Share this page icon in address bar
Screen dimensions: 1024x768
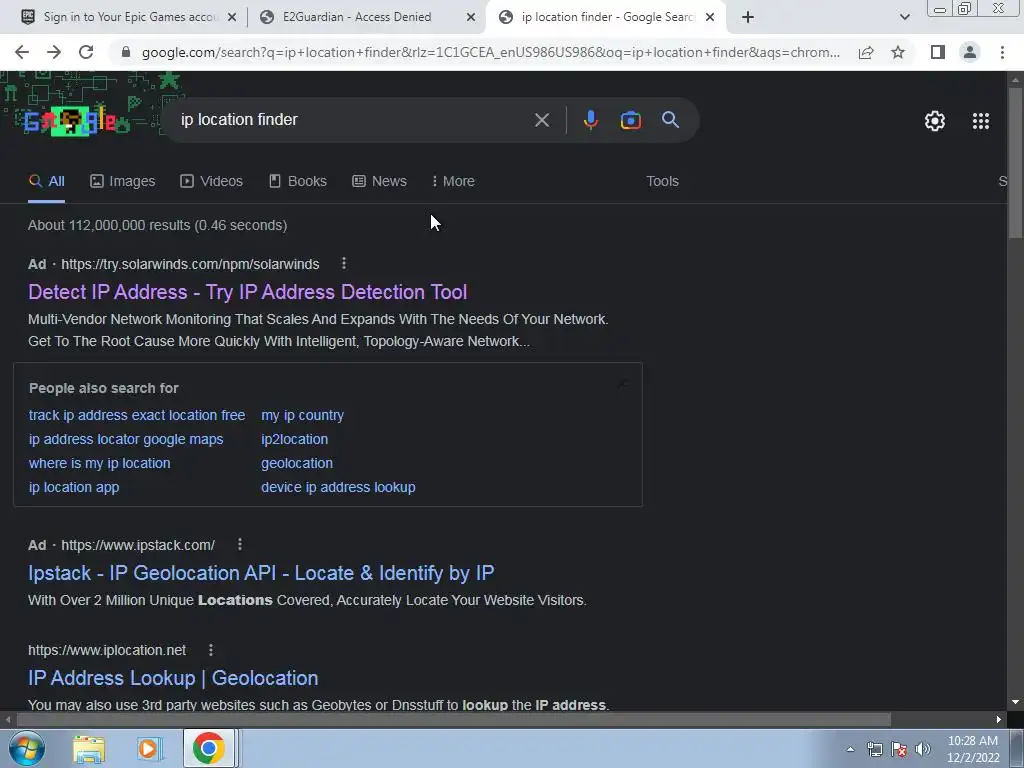(866, 52)
